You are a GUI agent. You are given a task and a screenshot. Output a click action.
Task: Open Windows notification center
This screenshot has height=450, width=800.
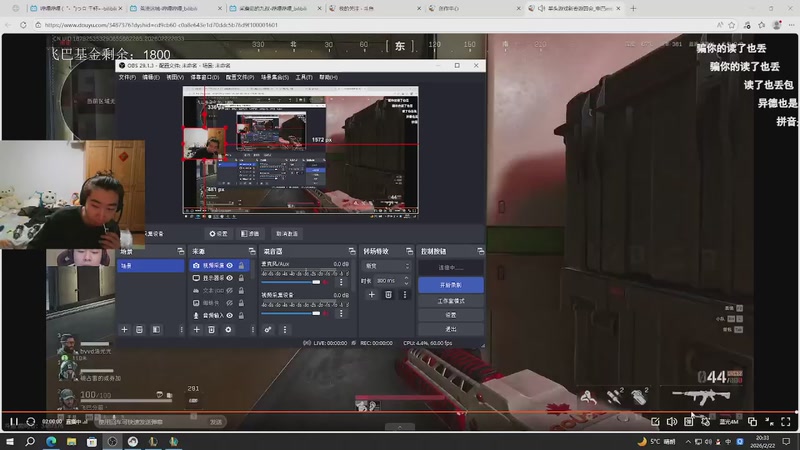coord(786,441)
